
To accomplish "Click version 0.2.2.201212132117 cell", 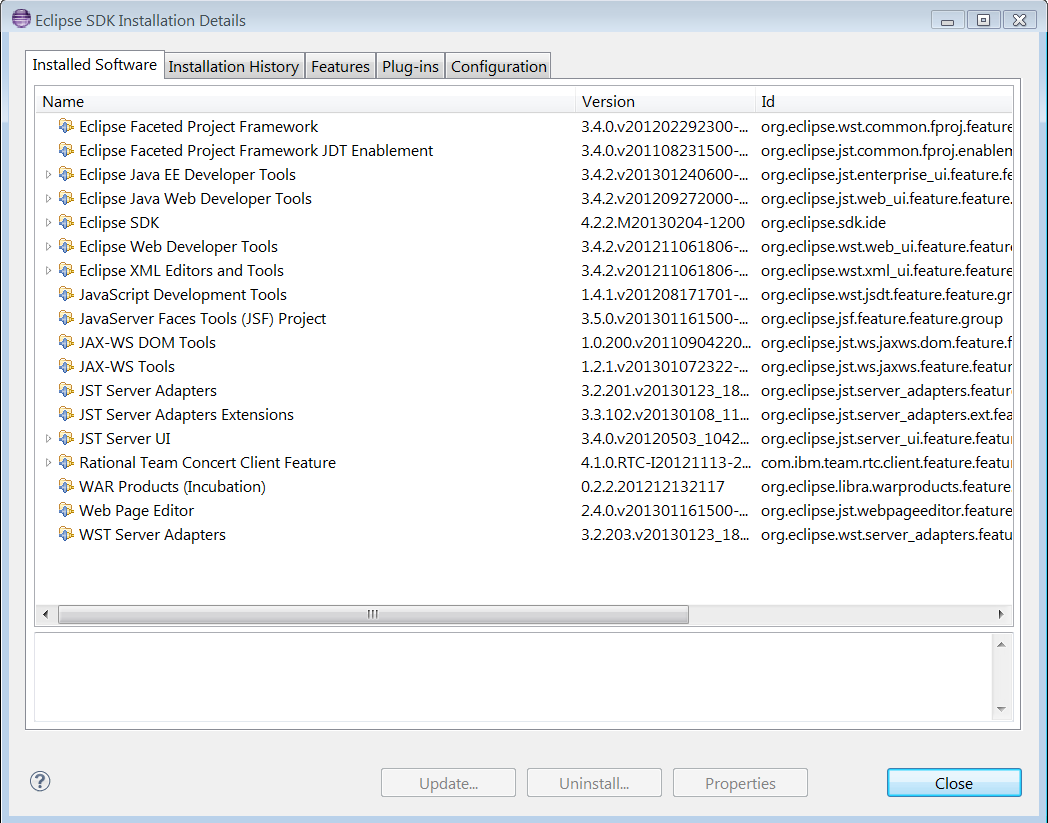I will [653, 487].
